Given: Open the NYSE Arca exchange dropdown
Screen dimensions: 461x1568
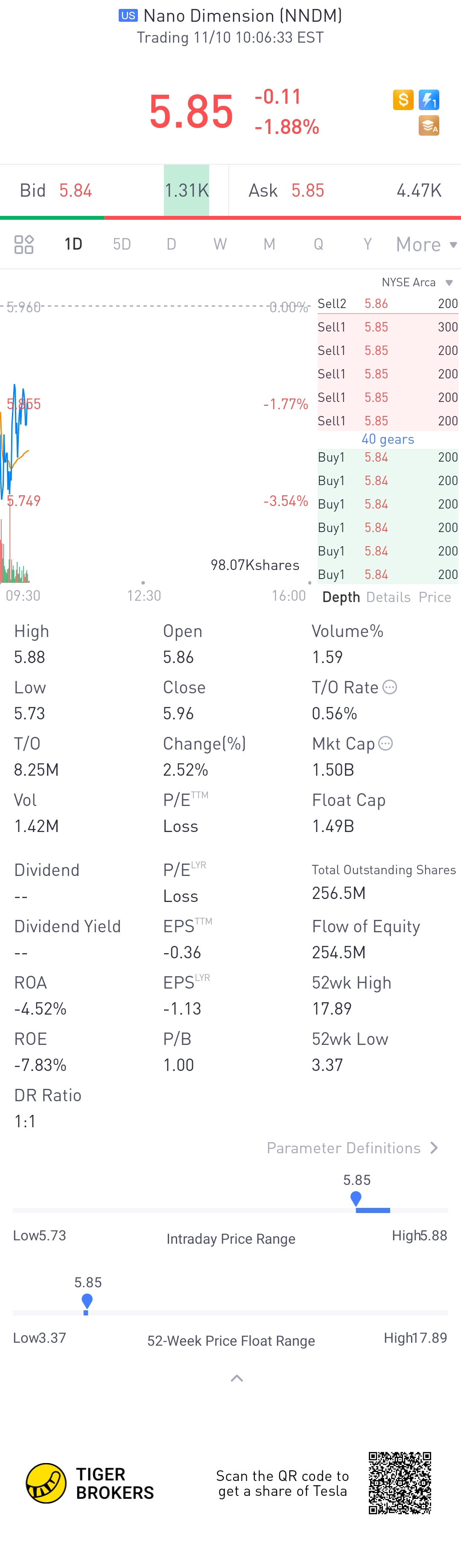Looking at the screenshot, I should point(417,282).
